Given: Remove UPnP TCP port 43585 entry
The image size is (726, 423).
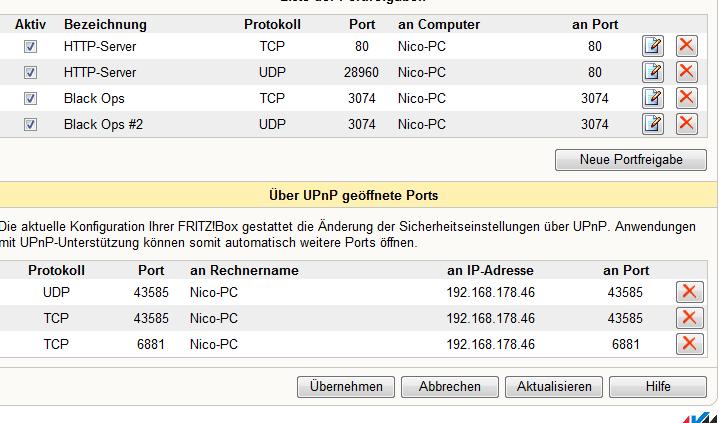Looking at the screenshot, I should click(x=689, y=318).
